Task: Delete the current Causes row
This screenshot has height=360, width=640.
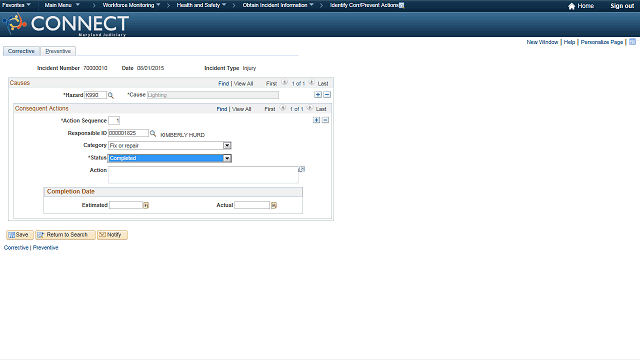Action: click(x=327, y=95)
